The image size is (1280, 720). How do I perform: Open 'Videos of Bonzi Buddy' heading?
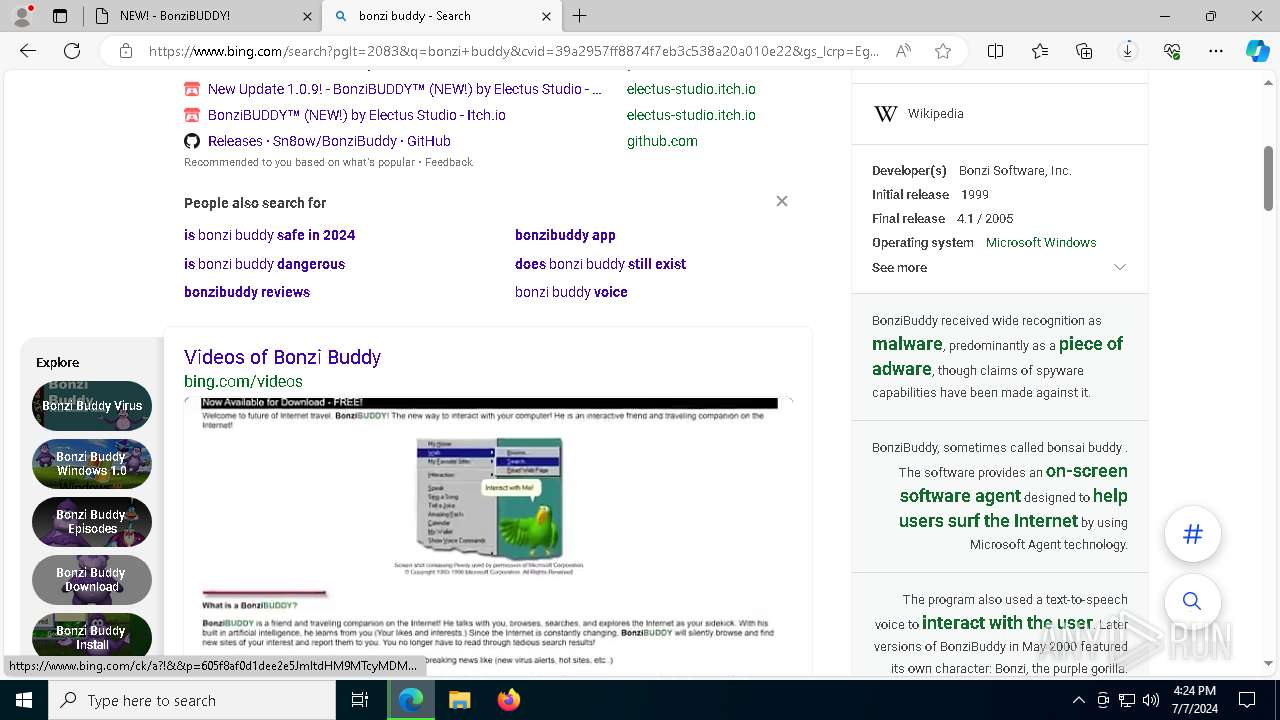pos(282,357)
